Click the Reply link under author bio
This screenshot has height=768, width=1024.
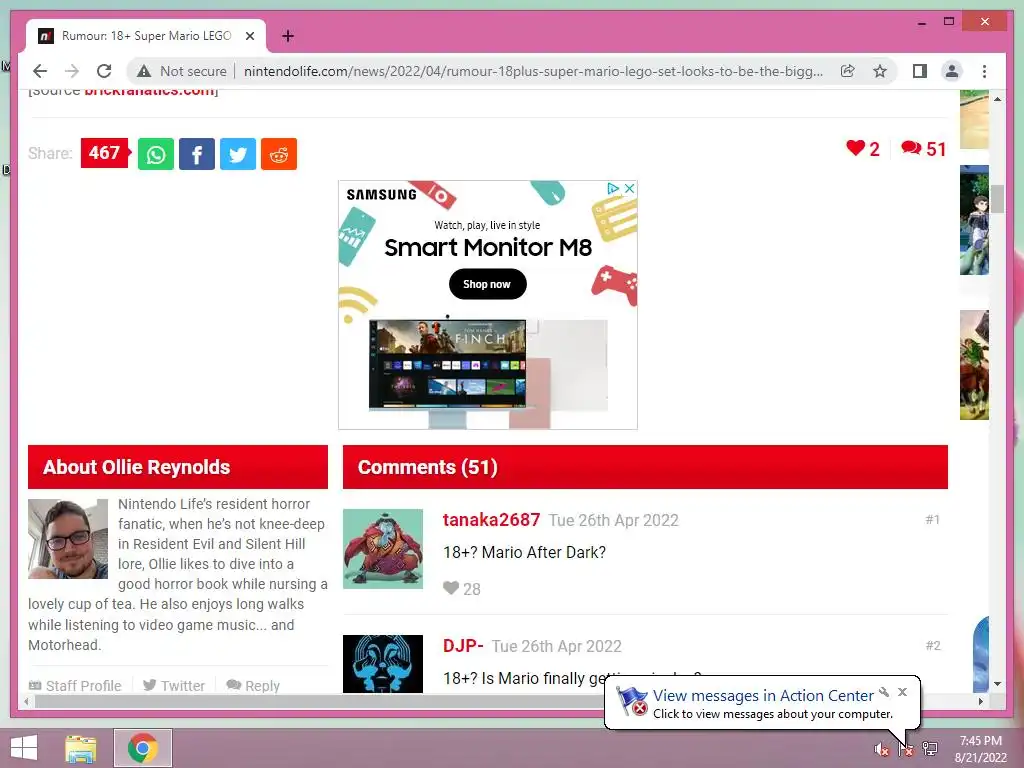pos(253,686)
